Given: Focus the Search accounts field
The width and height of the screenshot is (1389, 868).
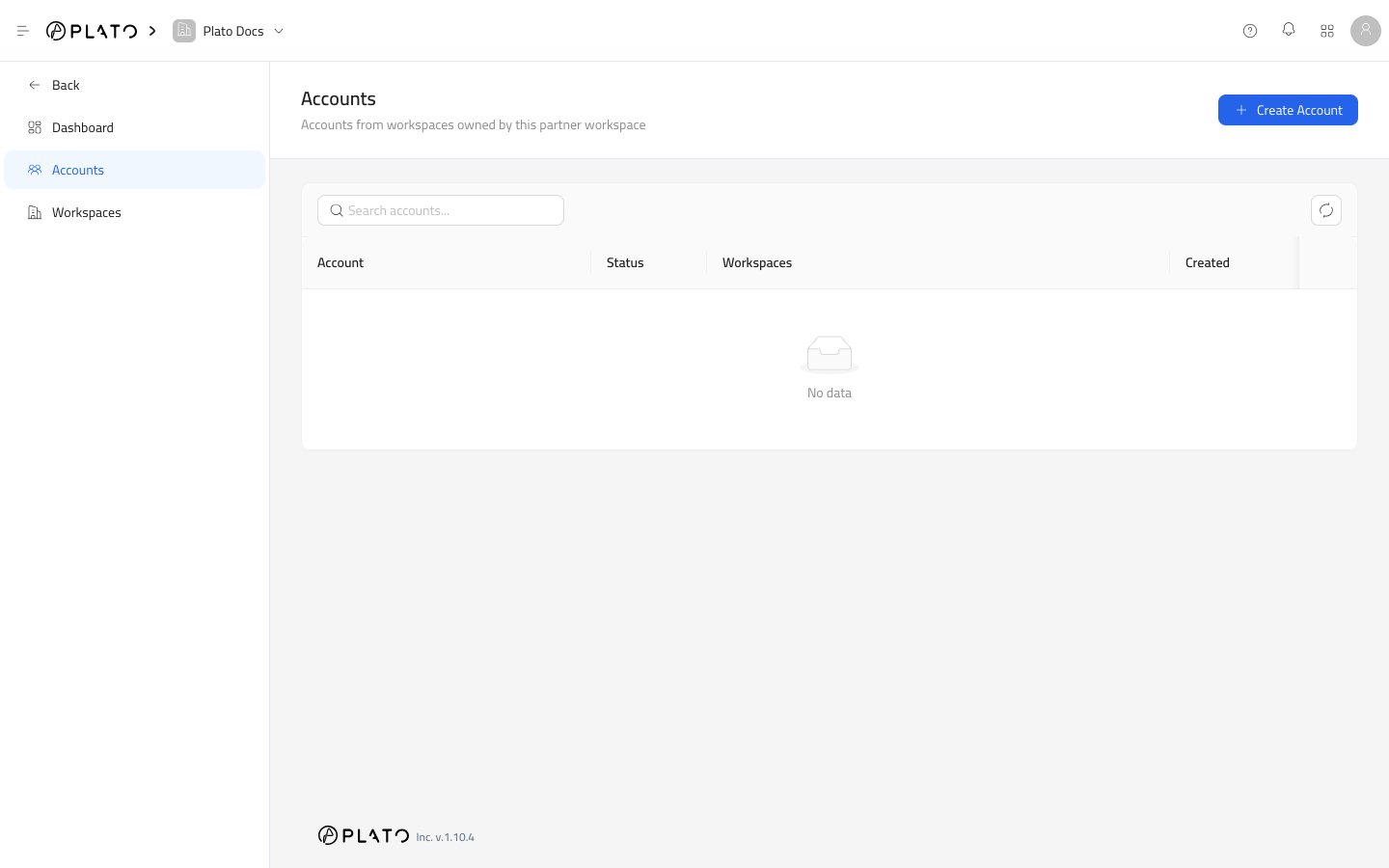Looking at the screenshot, I should click(x=441, y=210).
